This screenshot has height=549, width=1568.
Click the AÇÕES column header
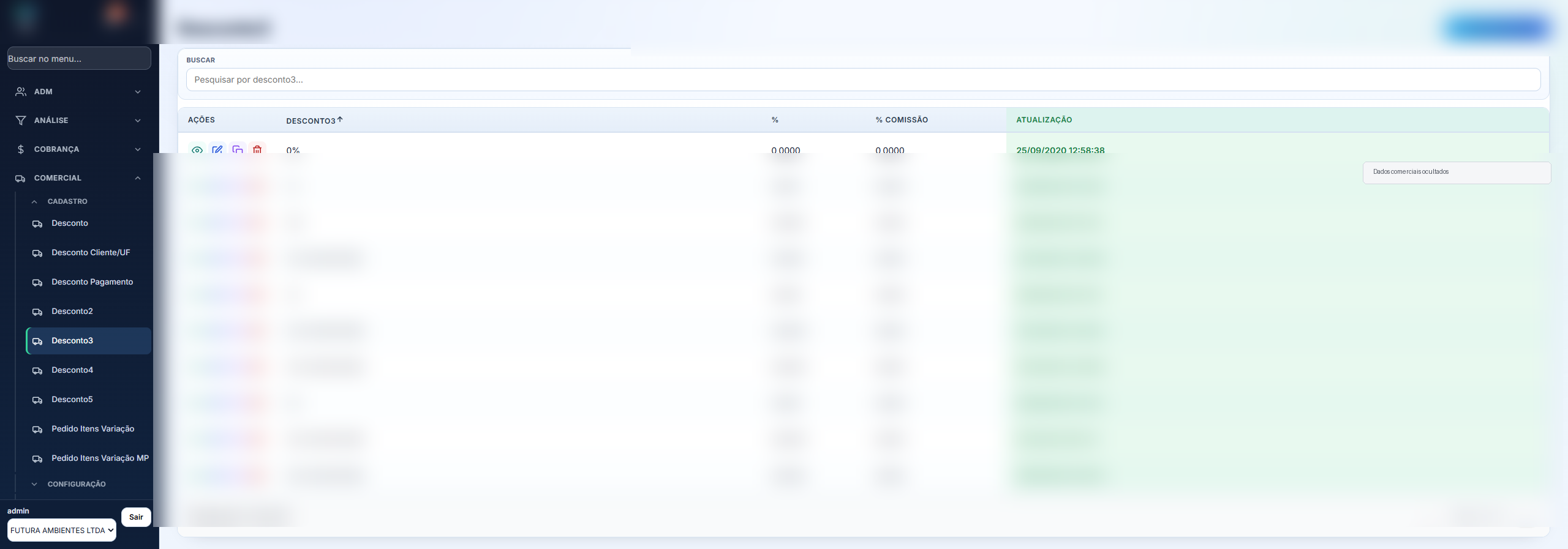tap(202, 120)
